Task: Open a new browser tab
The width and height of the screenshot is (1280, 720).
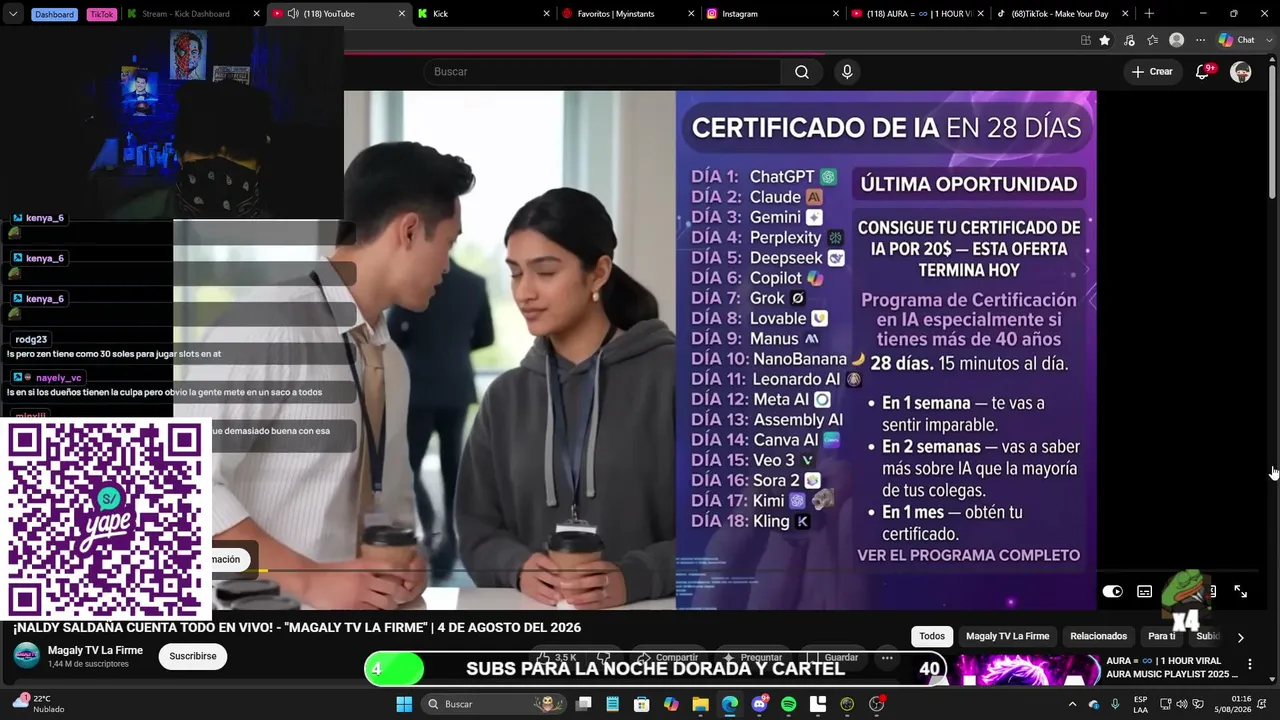Action: click(x=1149, y=14)
